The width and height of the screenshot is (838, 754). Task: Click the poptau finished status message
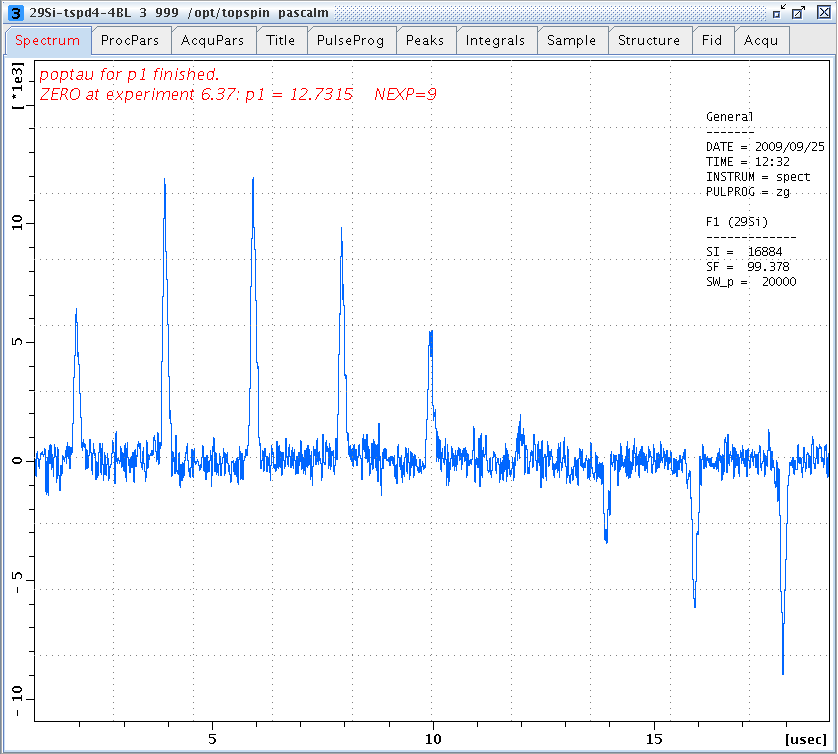[x=135, y=72]
